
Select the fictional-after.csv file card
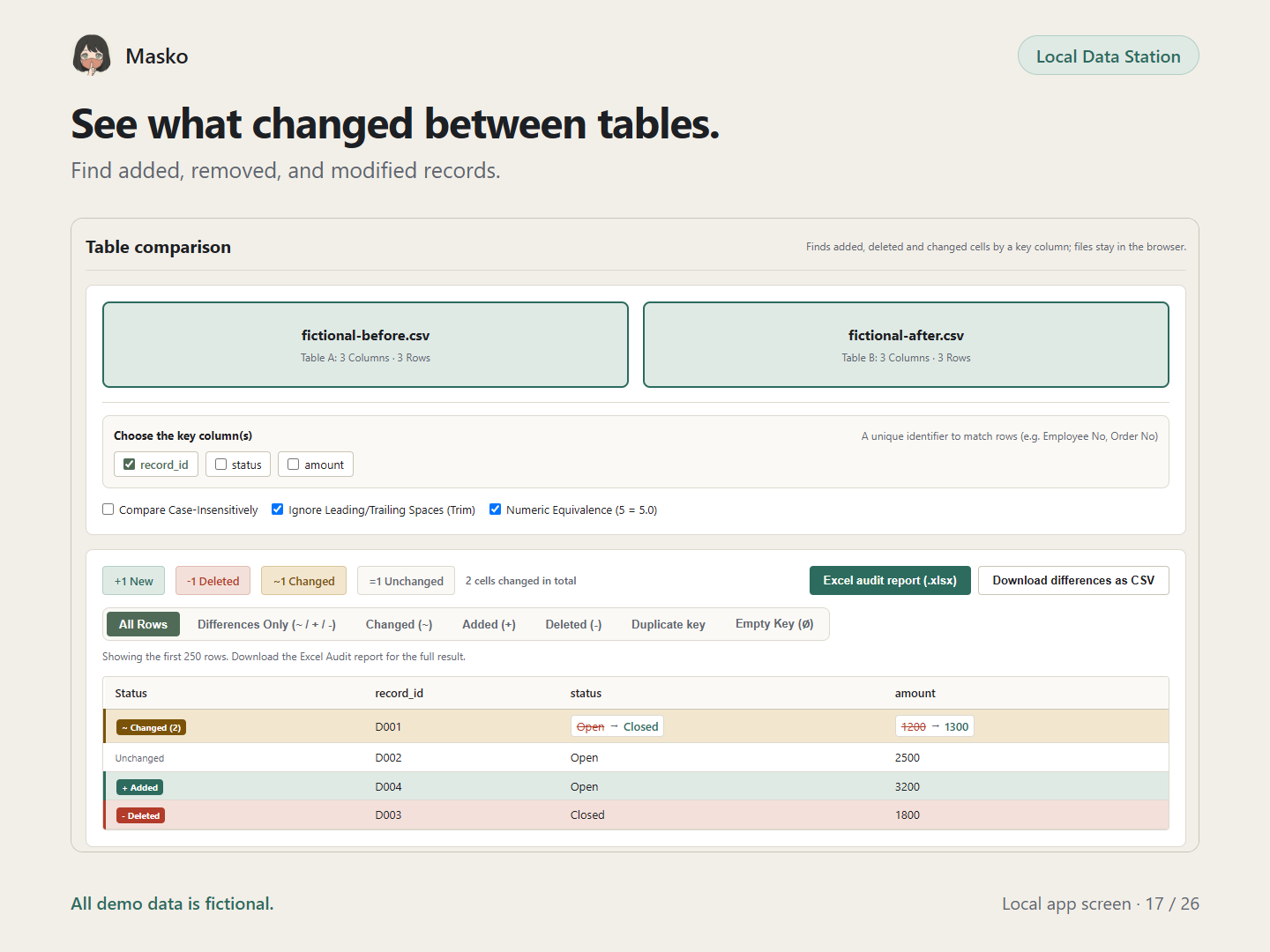tap(906, 345)
